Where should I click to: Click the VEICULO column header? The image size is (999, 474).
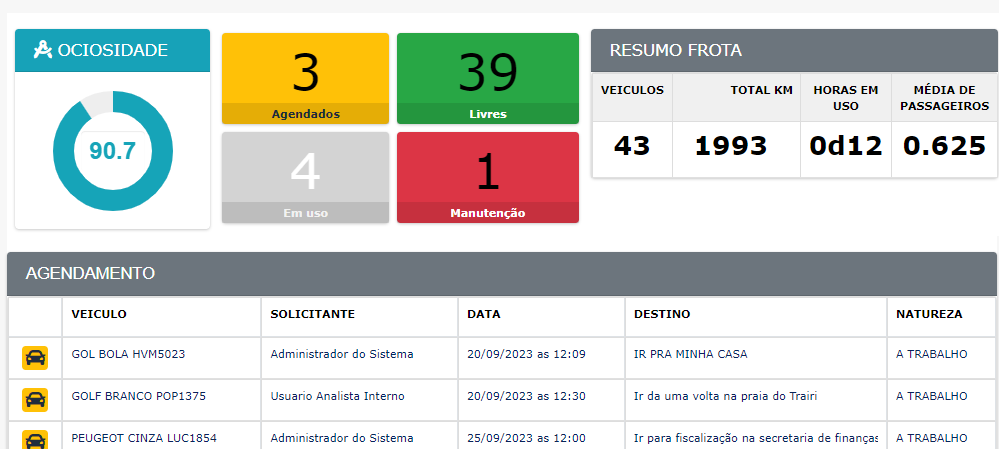99,314
